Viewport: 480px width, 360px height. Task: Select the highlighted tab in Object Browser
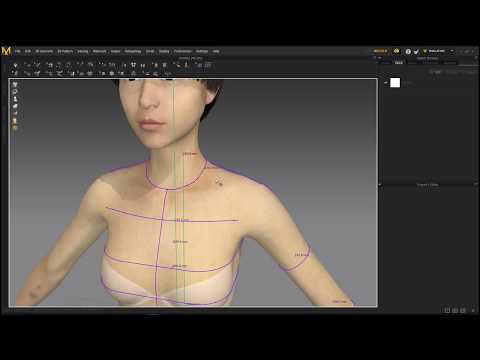[399, 63]
